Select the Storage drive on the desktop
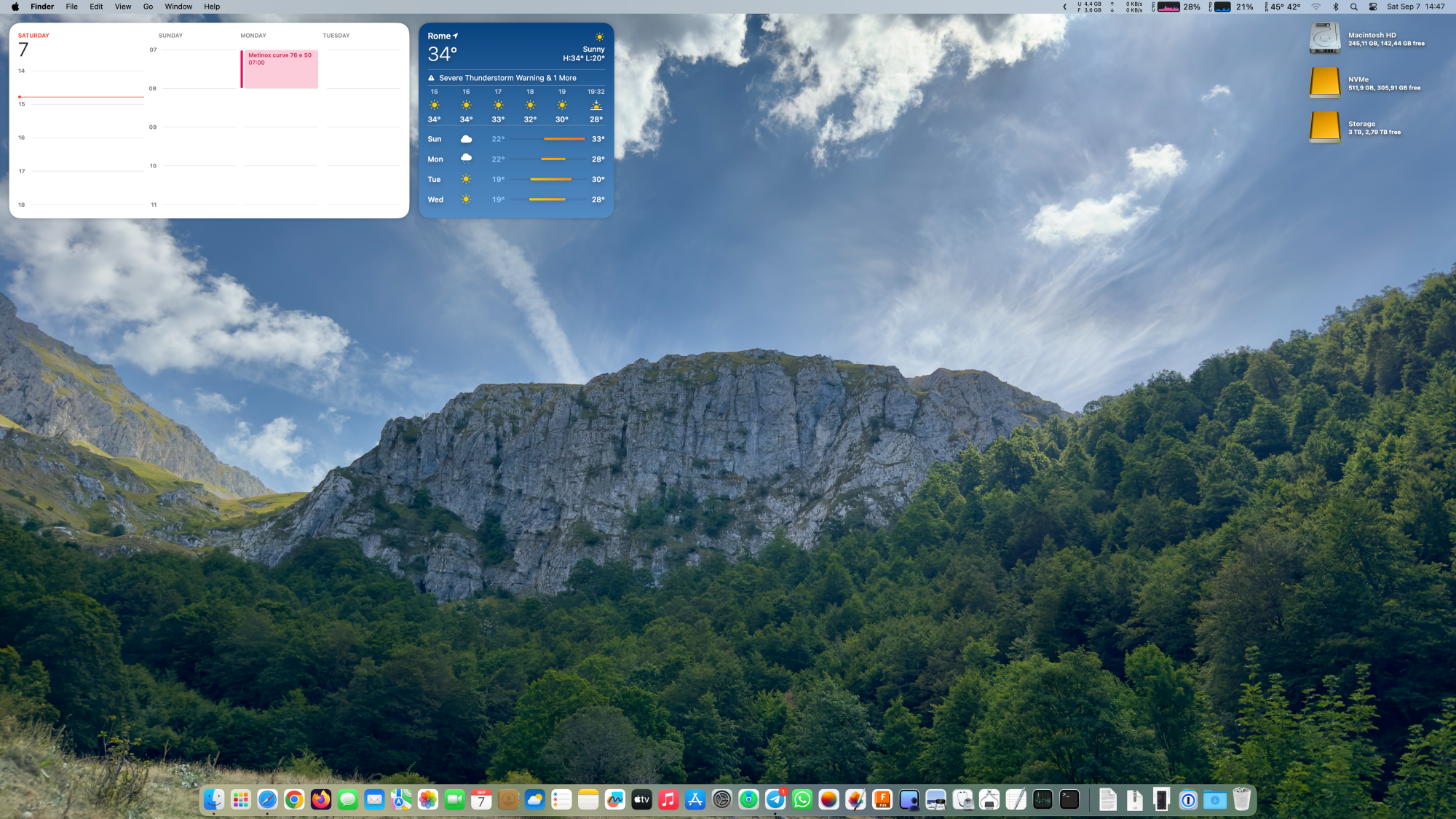 (1325, 127)
